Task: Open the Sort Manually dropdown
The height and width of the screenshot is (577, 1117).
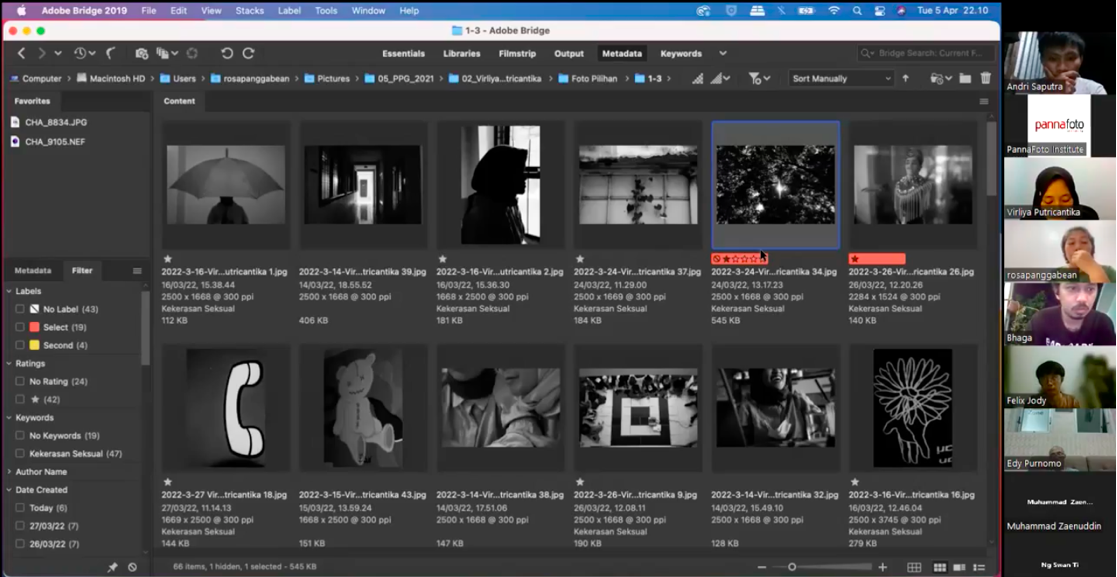Action: pos(841,78)
